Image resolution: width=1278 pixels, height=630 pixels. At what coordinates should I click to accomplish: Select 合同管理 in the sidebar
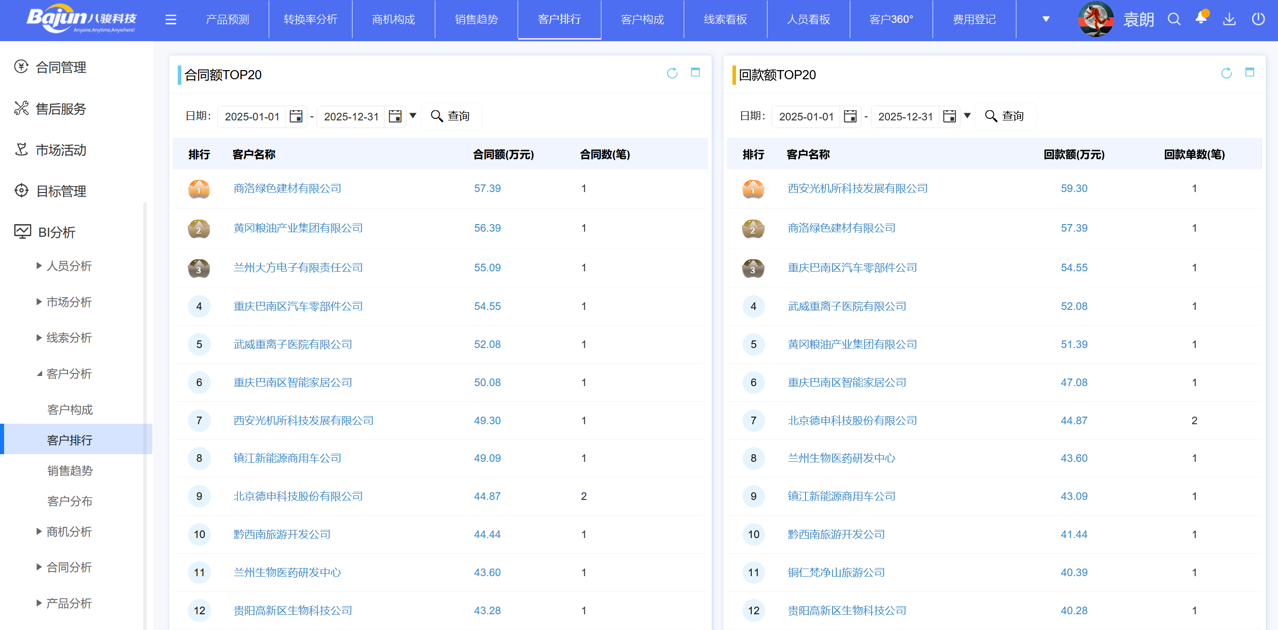[60, 67]
